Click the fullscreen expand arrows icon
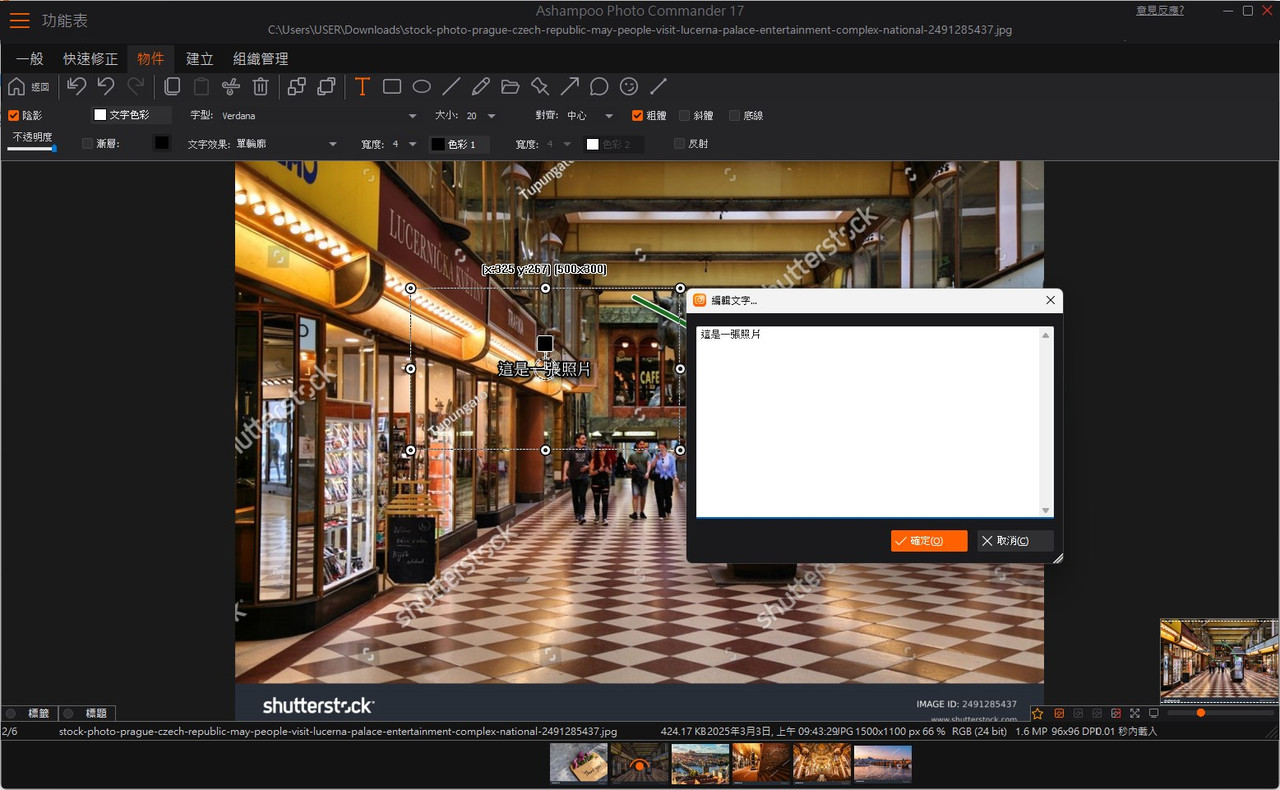 click(x=1135, y=713)
